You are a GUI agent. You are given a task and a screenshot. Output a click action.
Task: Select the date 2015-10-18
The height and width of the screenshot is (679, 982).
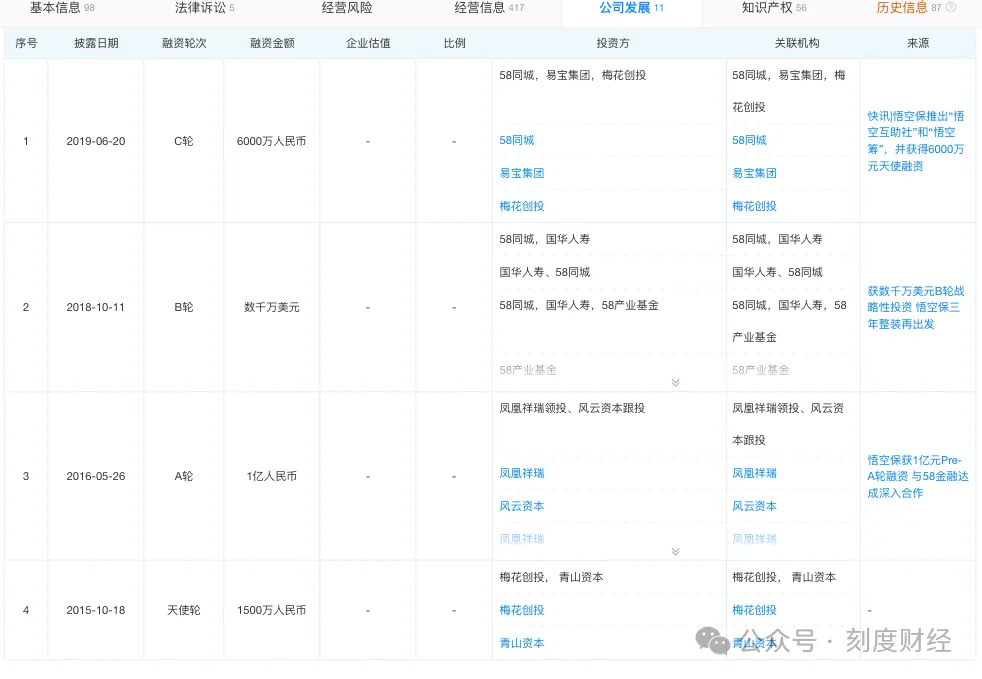point(96,610)
